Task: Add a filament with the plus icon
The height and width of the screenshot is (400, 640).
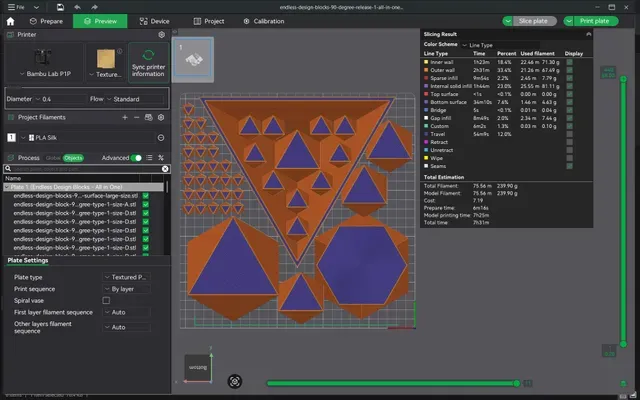Action: (125, 118)
